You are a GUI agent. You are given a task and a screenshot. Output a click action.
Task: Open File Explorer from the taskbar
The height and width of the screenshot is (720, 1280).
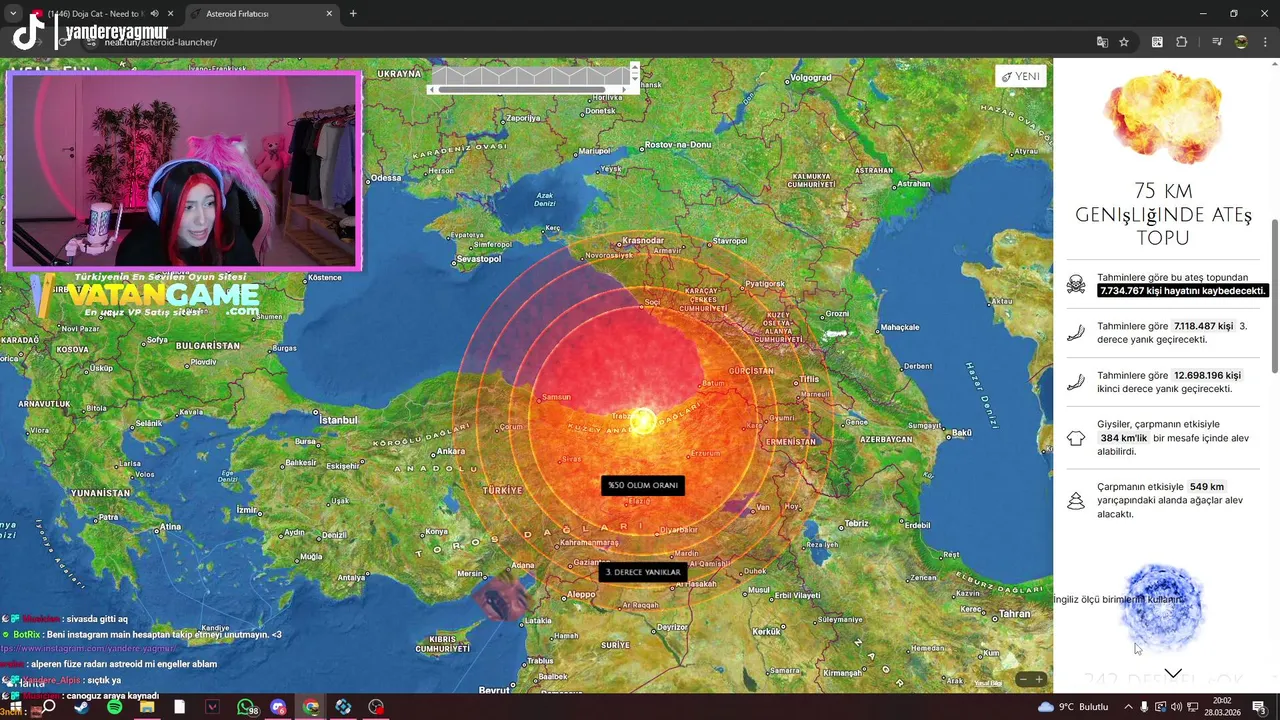pos(147,707)
